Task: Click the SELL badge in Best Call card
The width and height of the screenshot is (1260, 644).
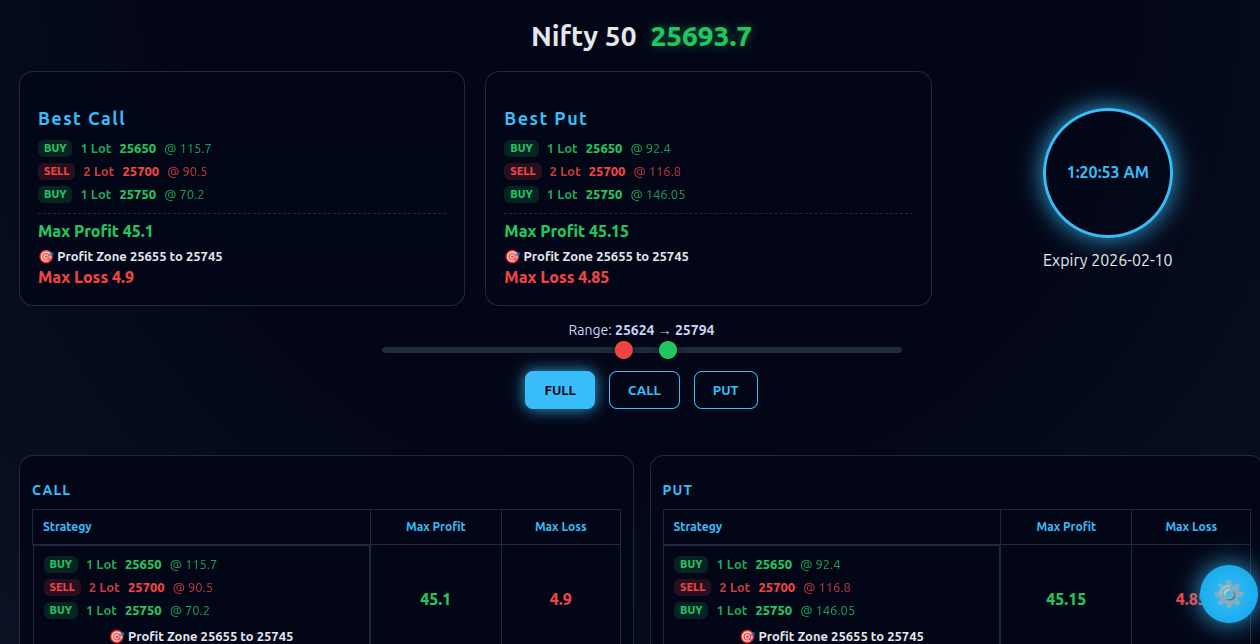Action: coord(57,171)
